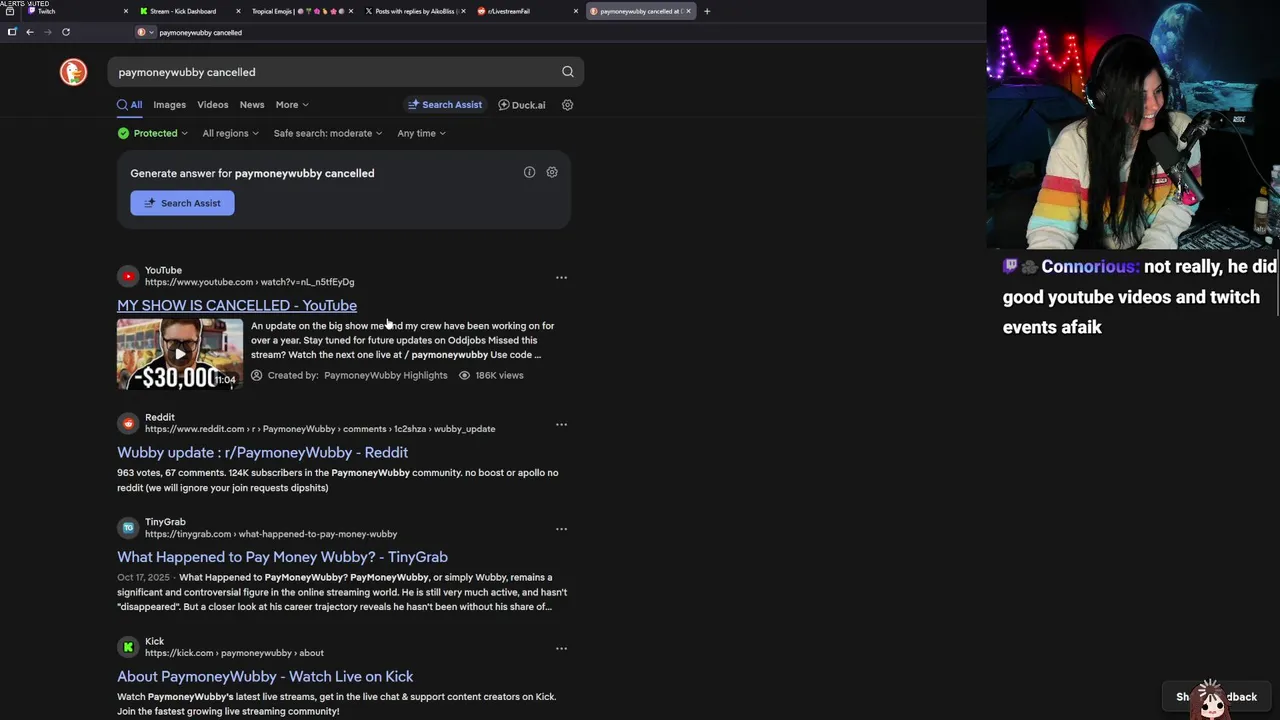
Task: Click the browser forward arrow
Action: pyautogui.click(x=47, y=32)
